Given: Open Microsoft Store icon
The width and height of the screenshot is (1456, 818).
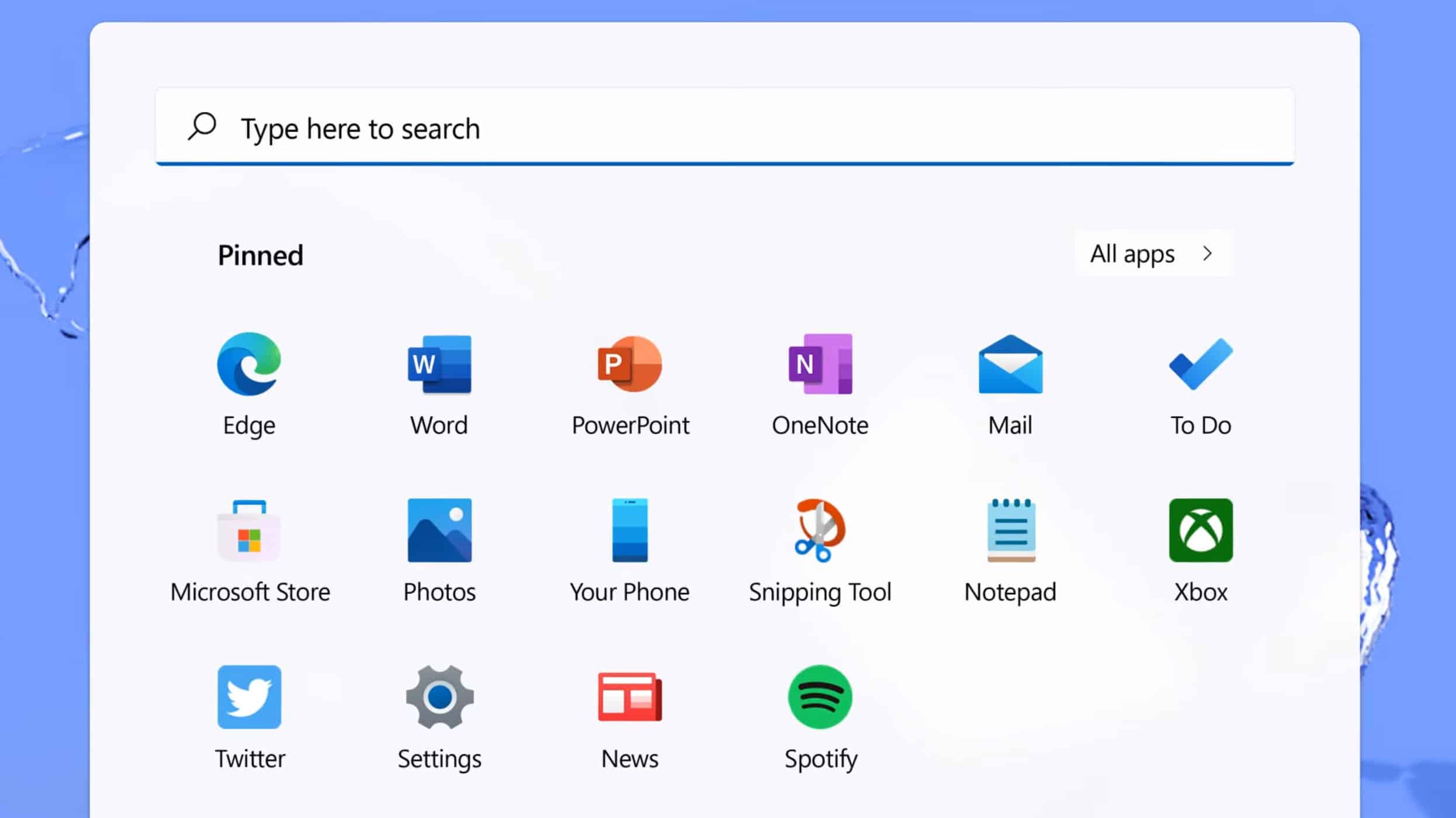Looking at the screenshot, I should pyautogui.click(x=249, y=531).
